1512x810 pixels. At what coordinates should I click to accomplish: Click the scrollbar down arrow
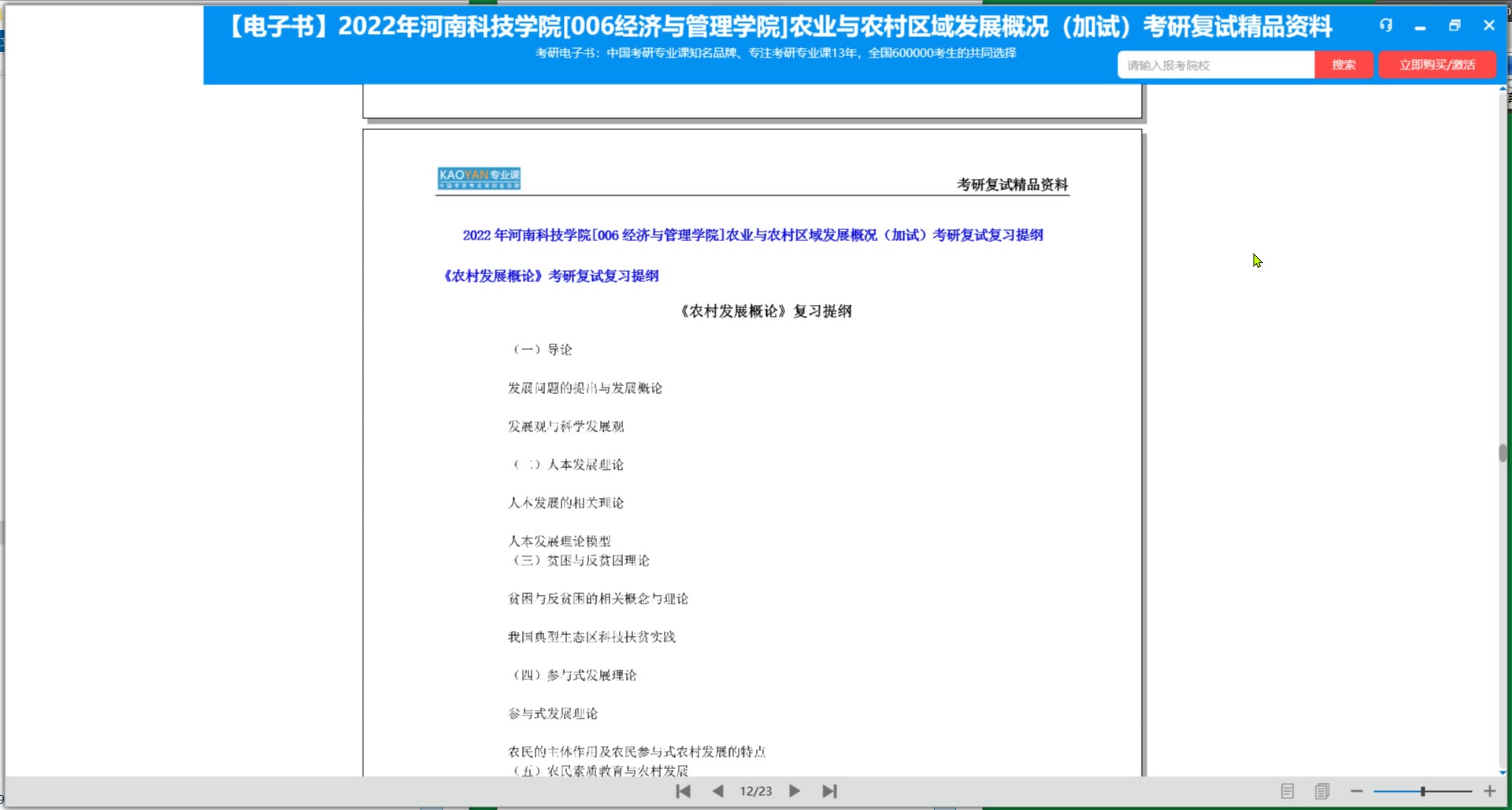click(1503, 773)
